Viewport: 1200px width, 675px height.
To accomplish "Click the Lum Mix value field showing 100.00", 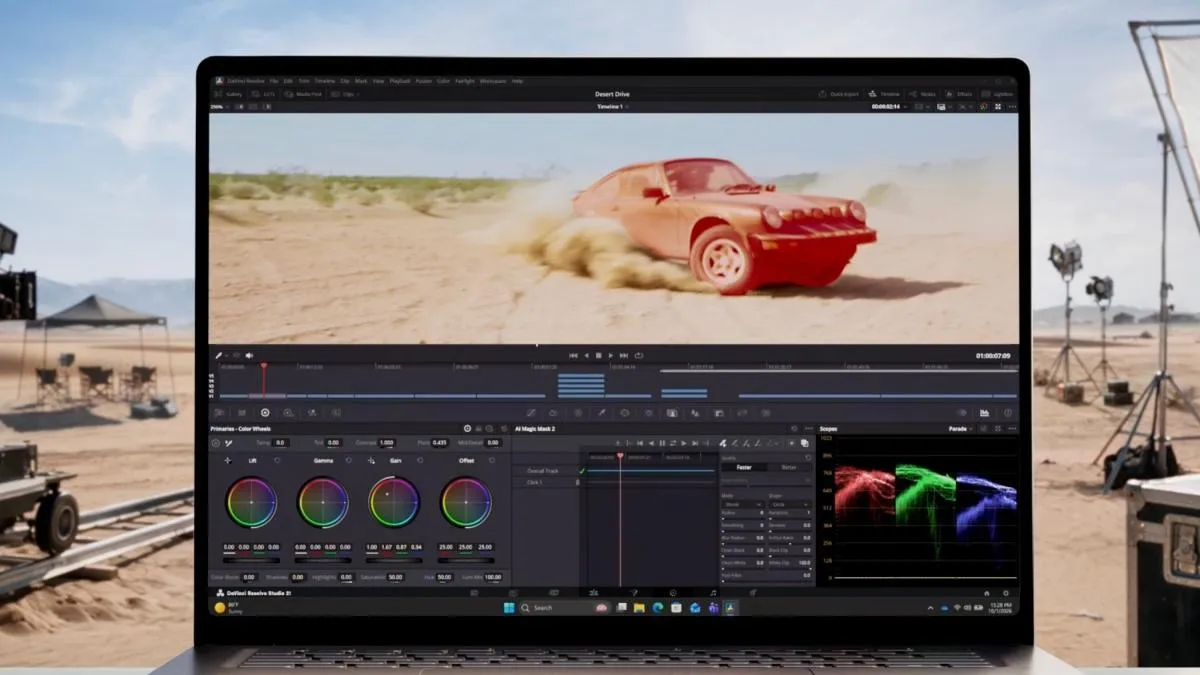I will point(493,577).
